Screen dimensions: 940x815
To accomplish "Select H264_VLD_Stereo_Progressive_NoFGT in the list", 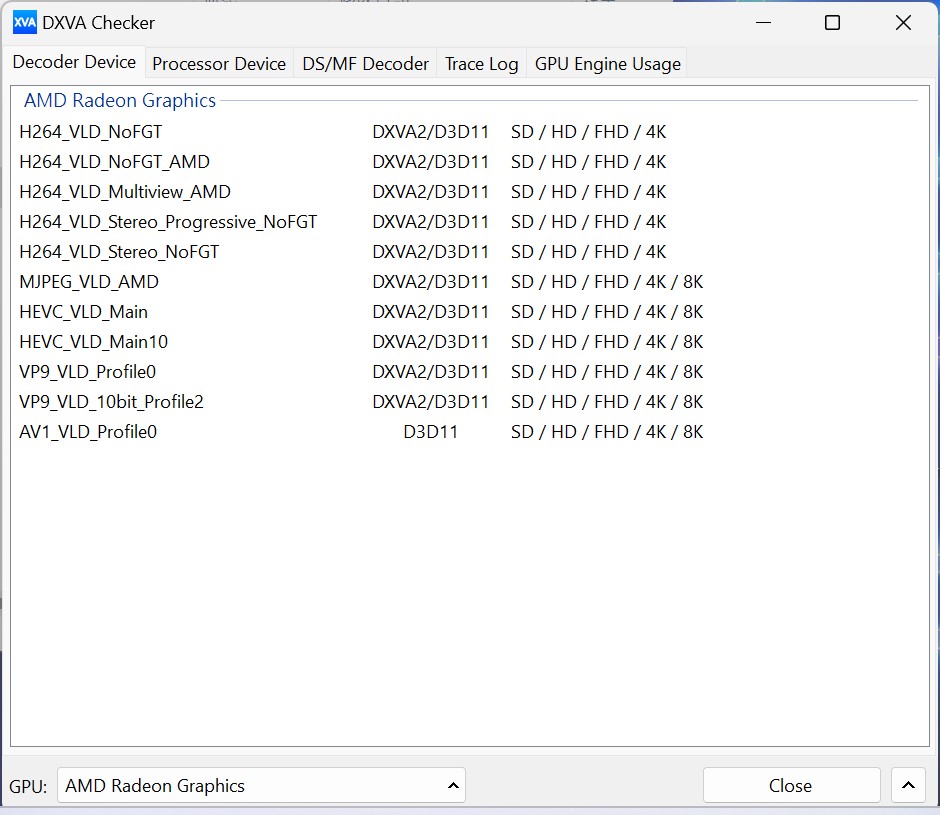I will point(168,222).
